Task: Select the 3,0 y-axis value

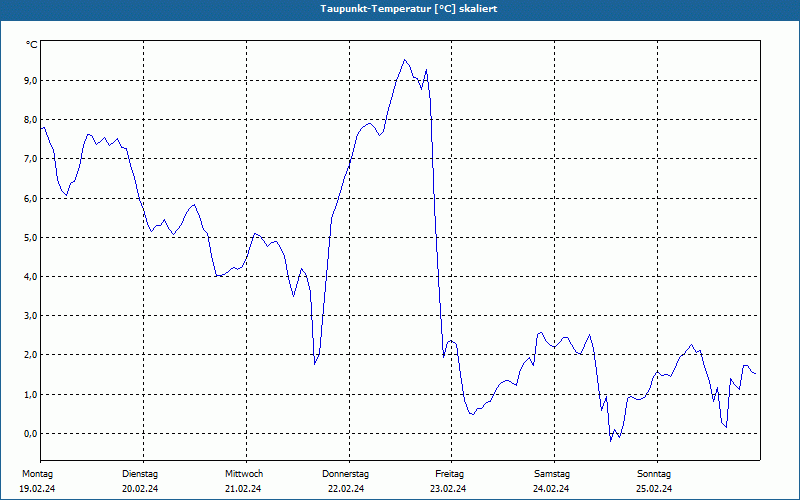Action: point(30,316)
